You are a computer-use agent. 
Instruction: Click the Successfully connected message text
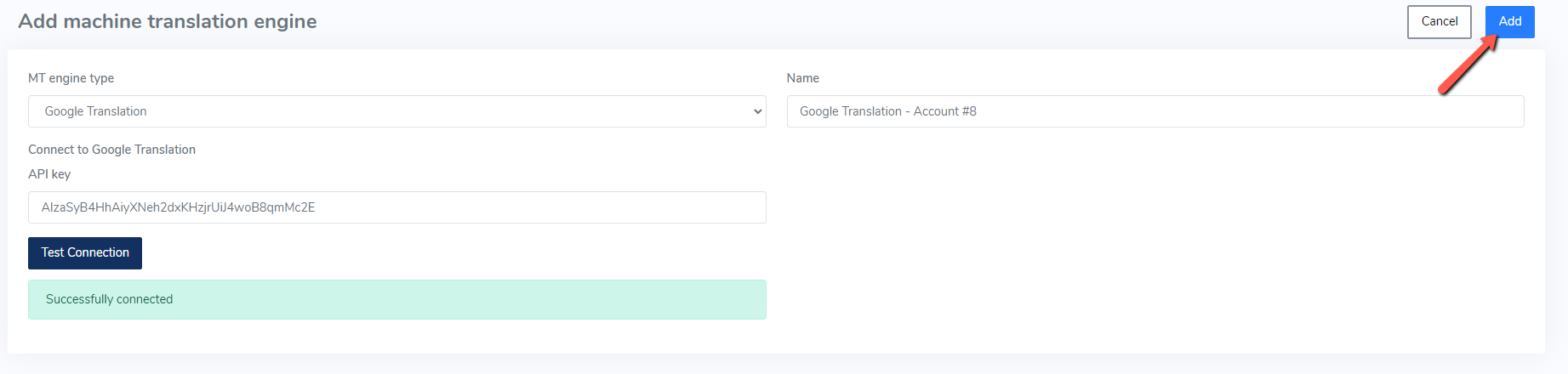109,299
